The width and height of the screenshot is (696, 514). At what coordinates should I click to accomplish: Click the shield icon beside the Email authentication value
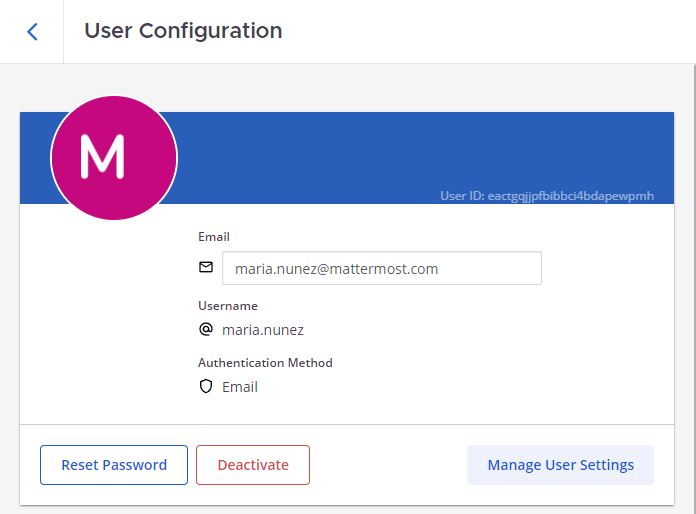tap(206, 386)
